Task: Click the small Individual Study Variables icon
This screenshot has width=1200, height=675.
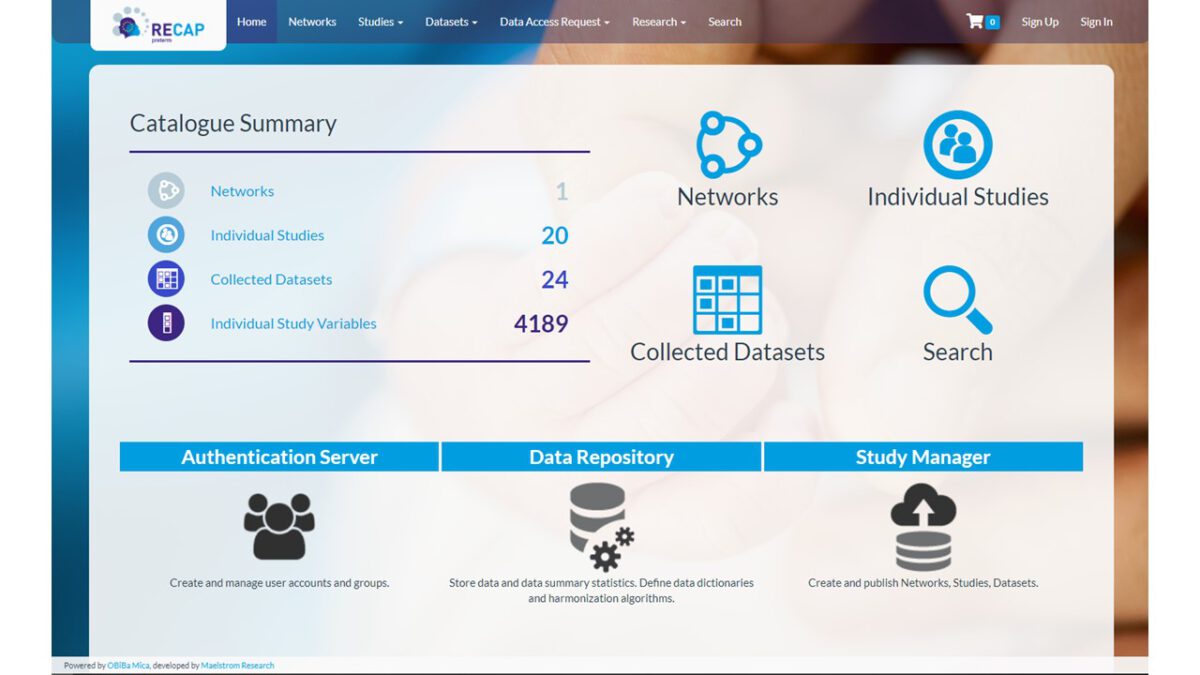Action: point(166,323)
